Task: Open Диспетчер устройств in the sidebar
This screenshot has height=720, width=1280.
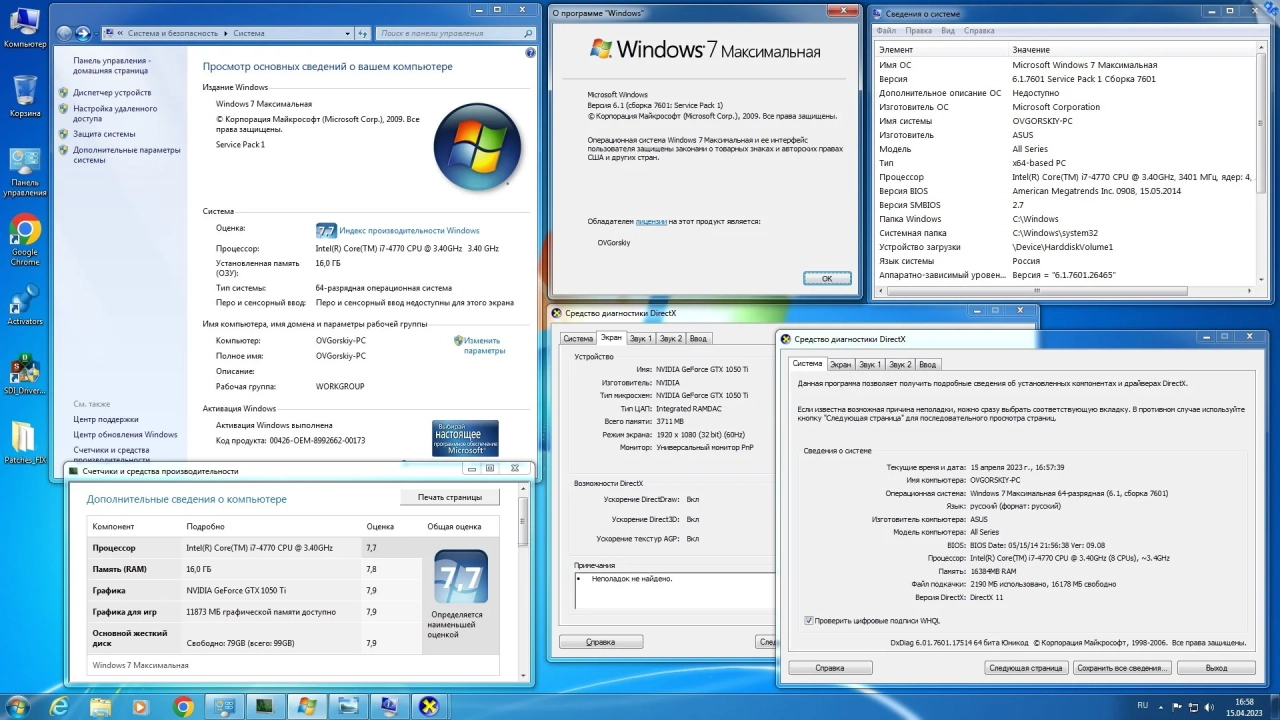Action: [112, 93]
